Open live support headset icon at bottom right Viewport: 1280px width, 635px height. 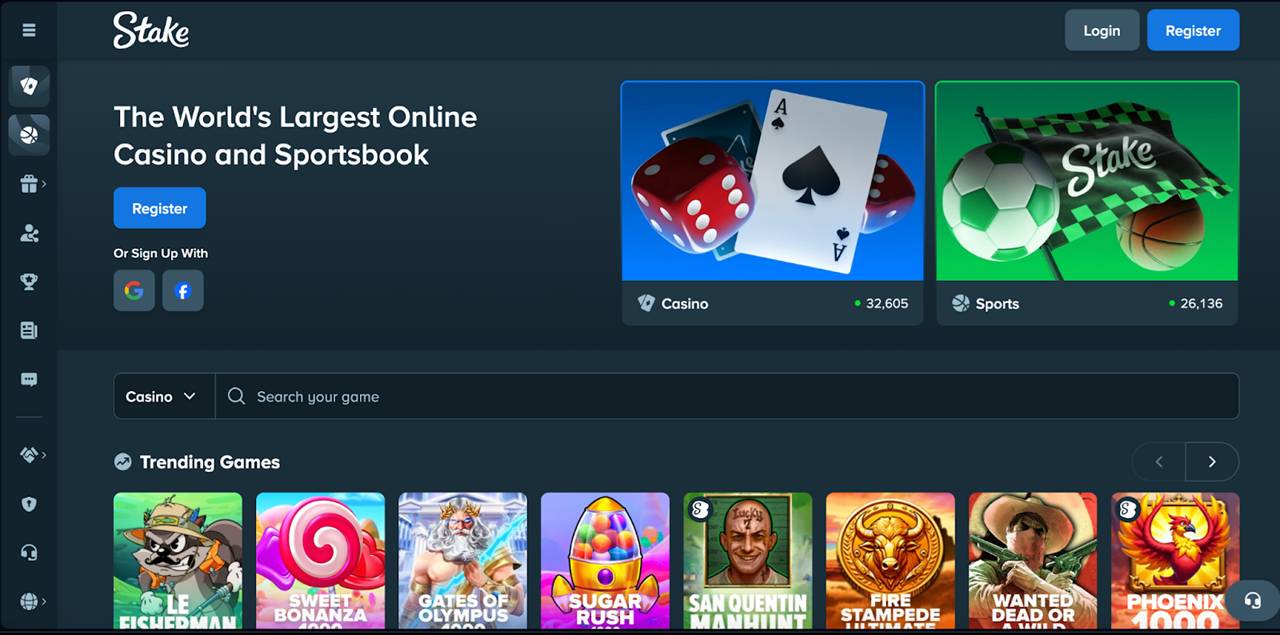pos(1252,601)
